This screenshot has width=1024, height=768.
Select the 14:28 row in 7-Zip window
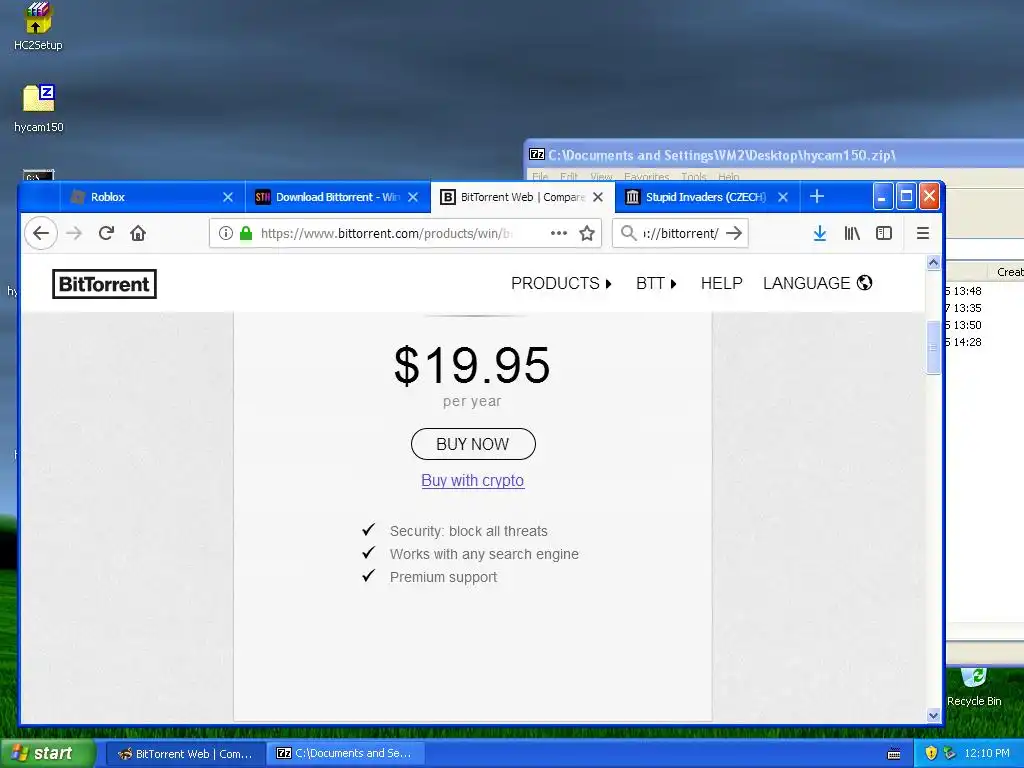pos(984,342)
